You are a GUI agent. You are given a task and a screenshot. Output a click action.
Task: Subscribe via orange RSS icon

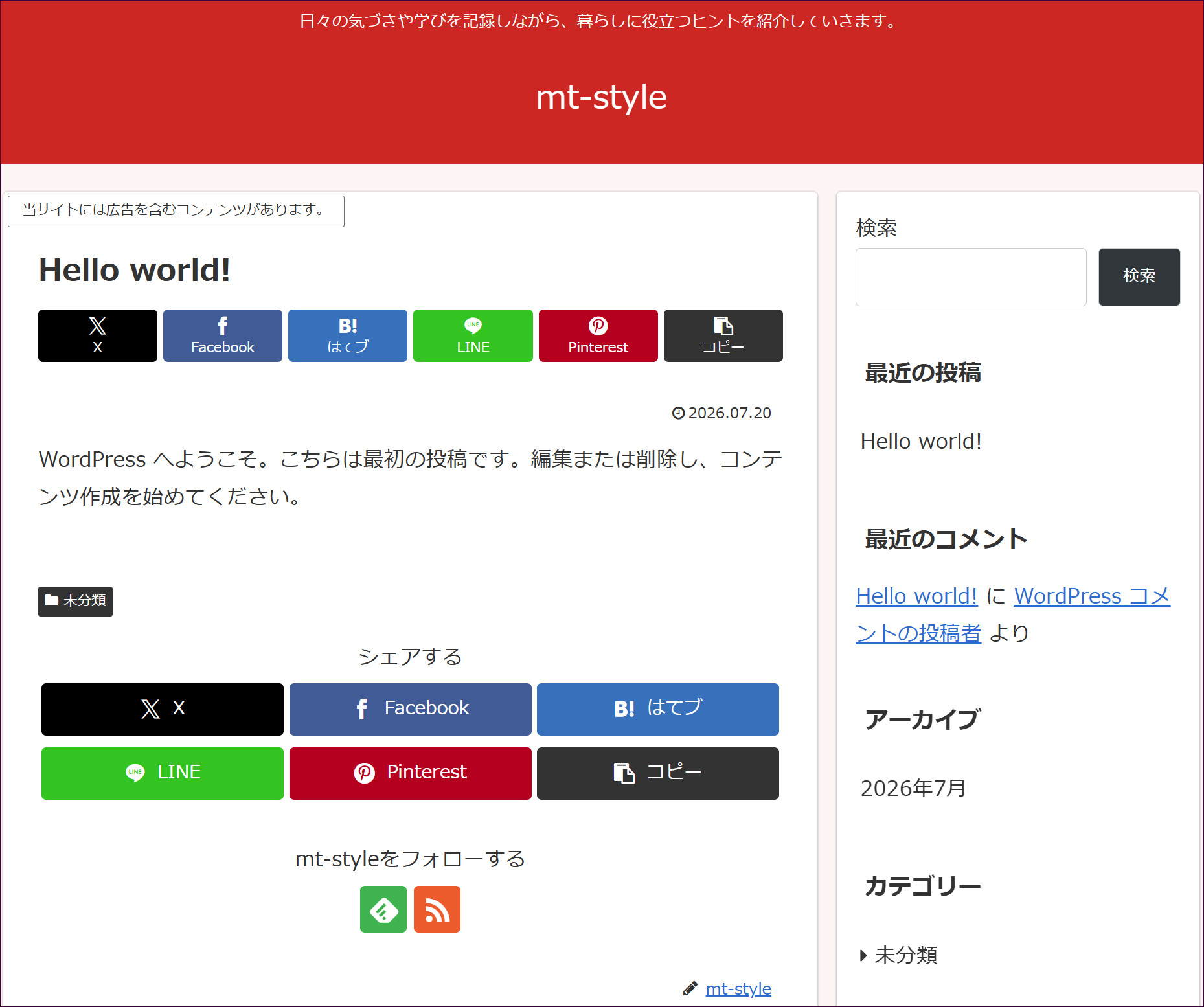(x=437, y=909)
